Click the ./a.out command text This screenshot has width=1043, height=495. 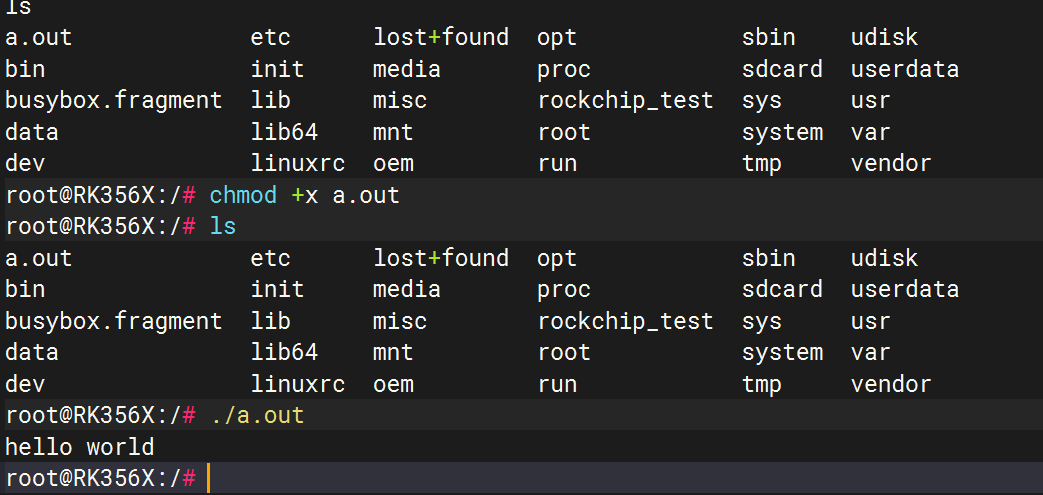pos(257,415)
